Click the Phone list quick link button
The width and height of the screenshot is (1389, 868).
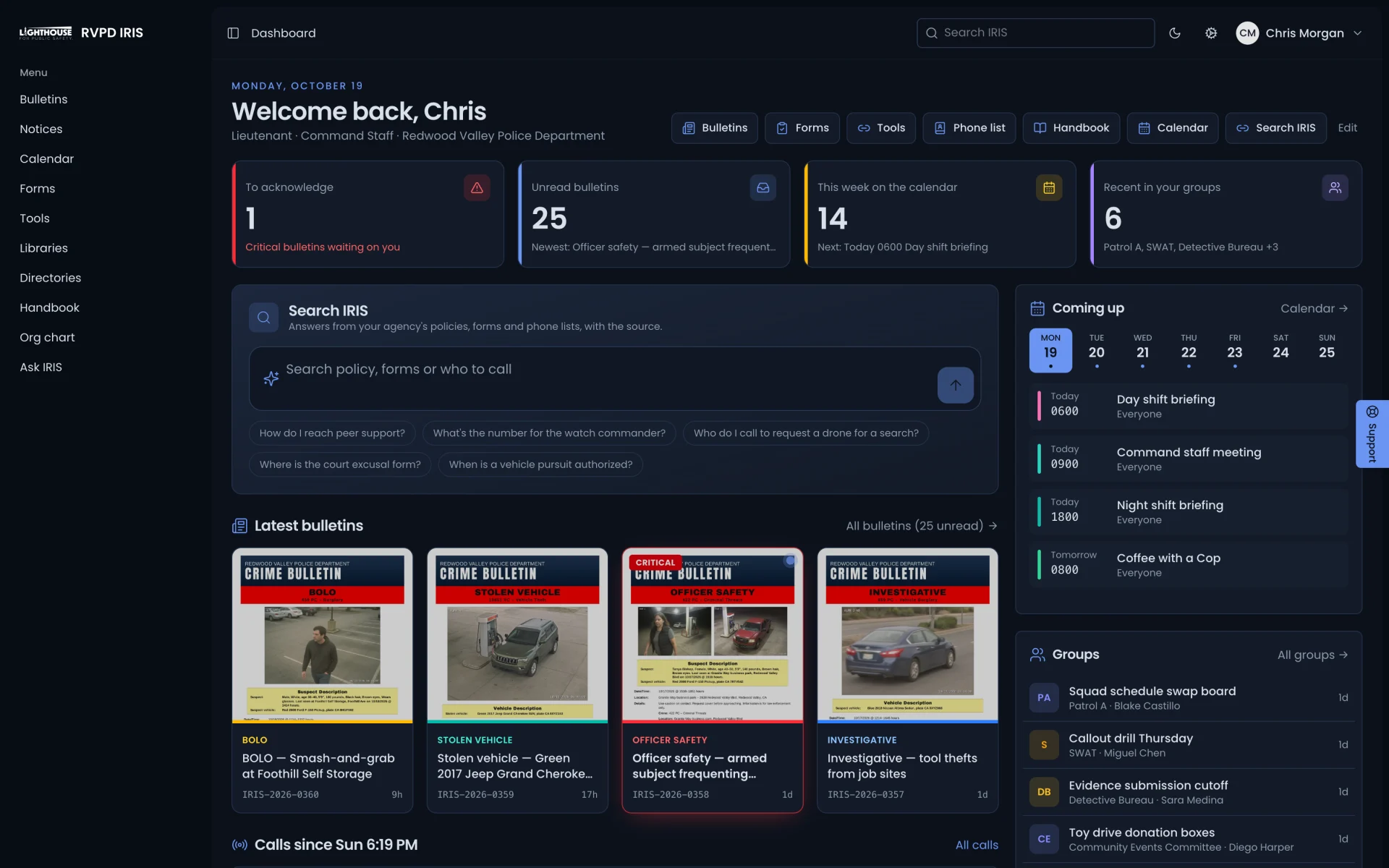(x=969, y=128)
